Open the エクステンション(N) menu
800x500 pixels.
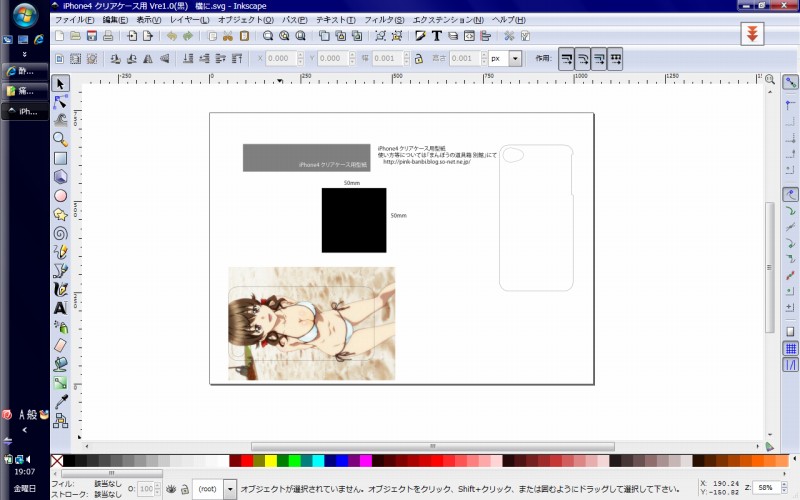[448, 20]
